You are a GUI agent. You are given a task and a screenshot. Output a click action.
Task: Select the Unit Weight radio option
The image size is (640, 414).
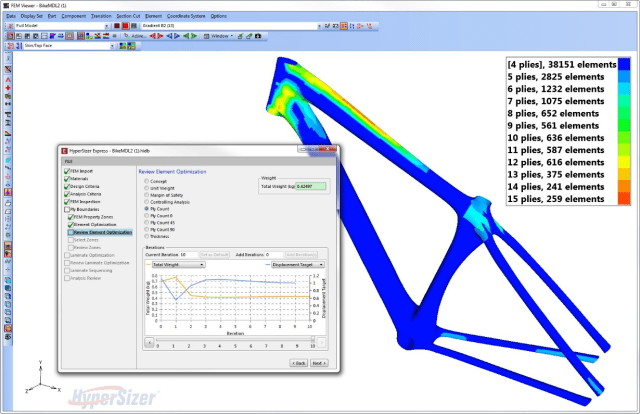tap(147, 188)
